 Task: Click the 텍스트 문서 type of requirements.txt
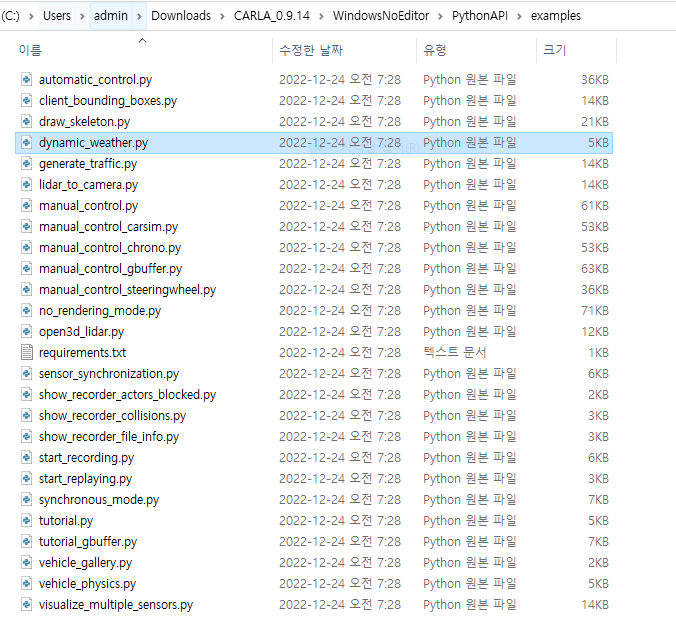coord(455,353)
